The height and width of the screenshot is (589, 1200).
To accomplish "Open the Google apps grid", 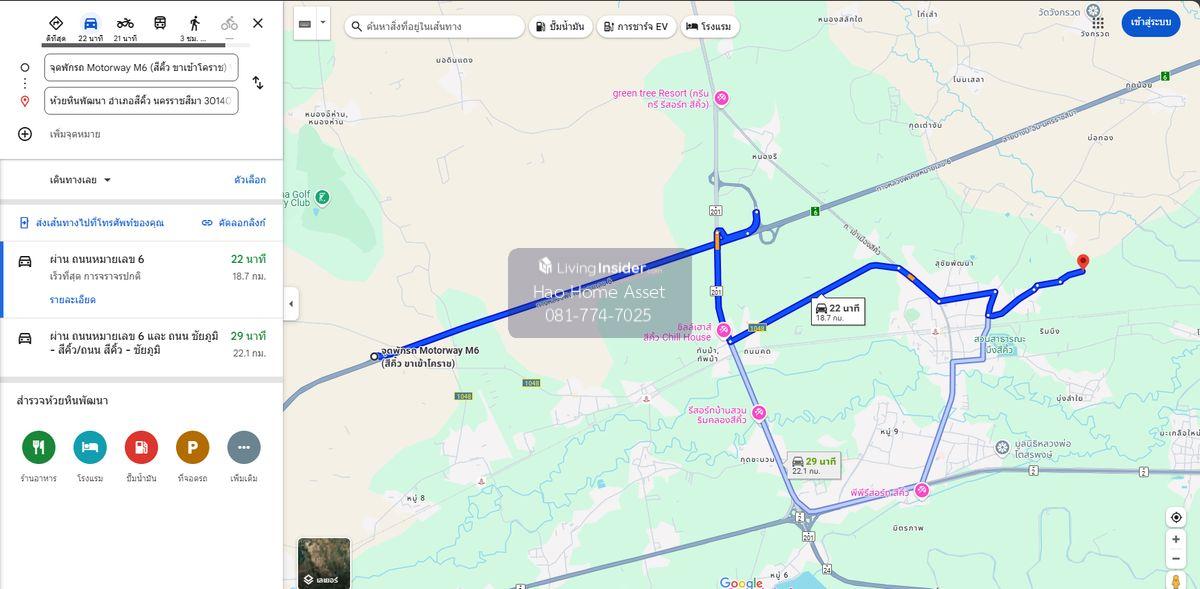I will pos(1098,23).
